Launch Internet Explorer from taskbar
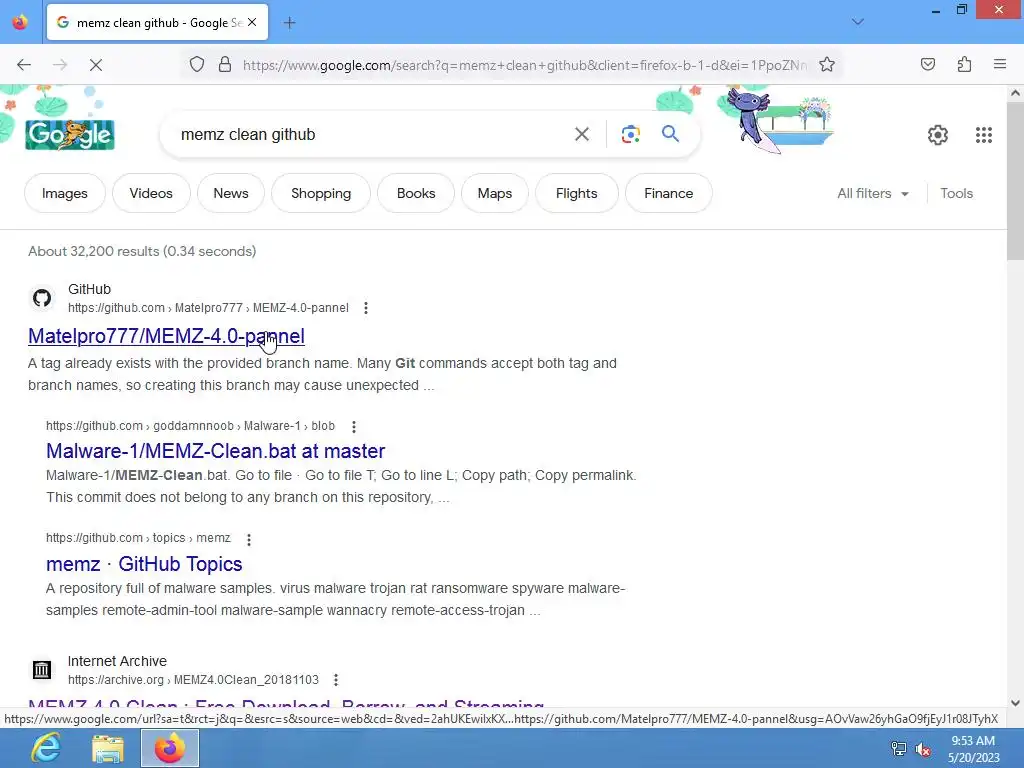1024x768 pixels. (45, 748)
